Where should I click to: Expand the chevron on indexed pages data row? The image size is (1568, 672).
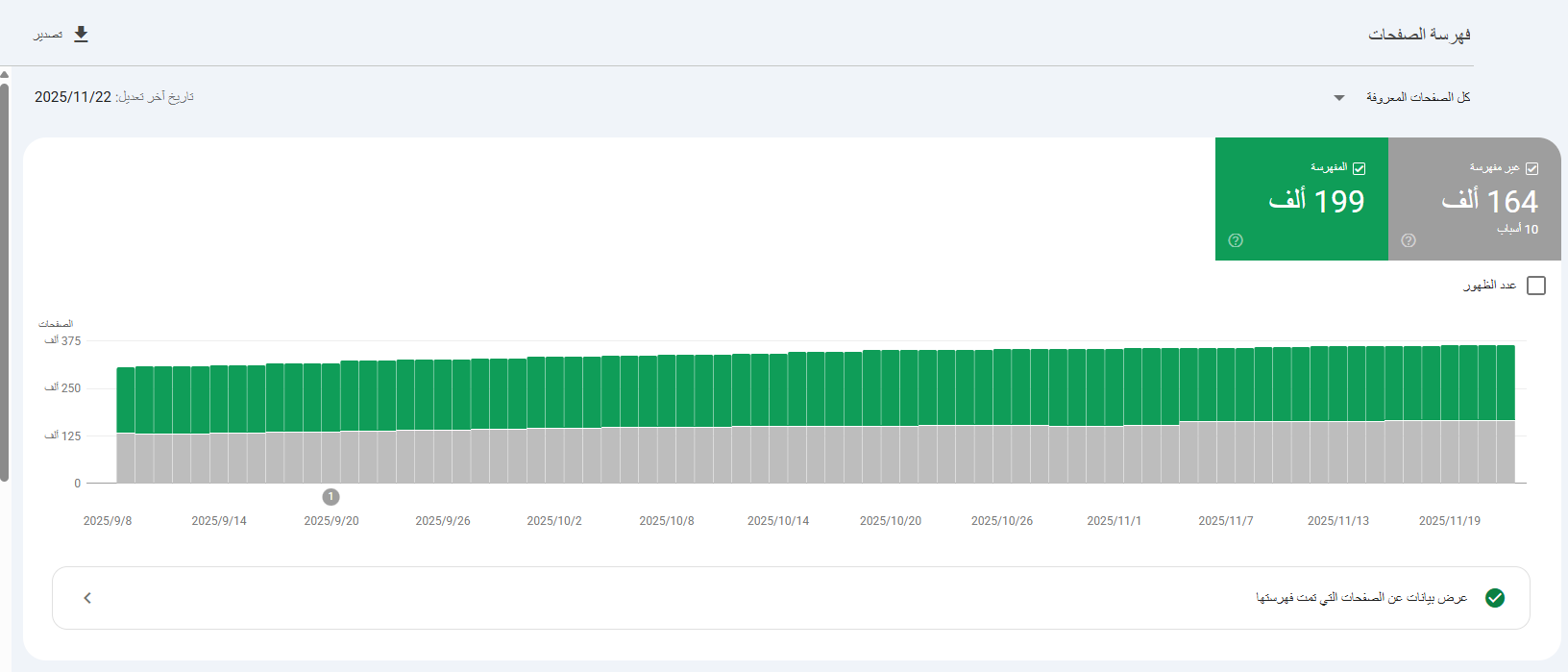(87, 598)
